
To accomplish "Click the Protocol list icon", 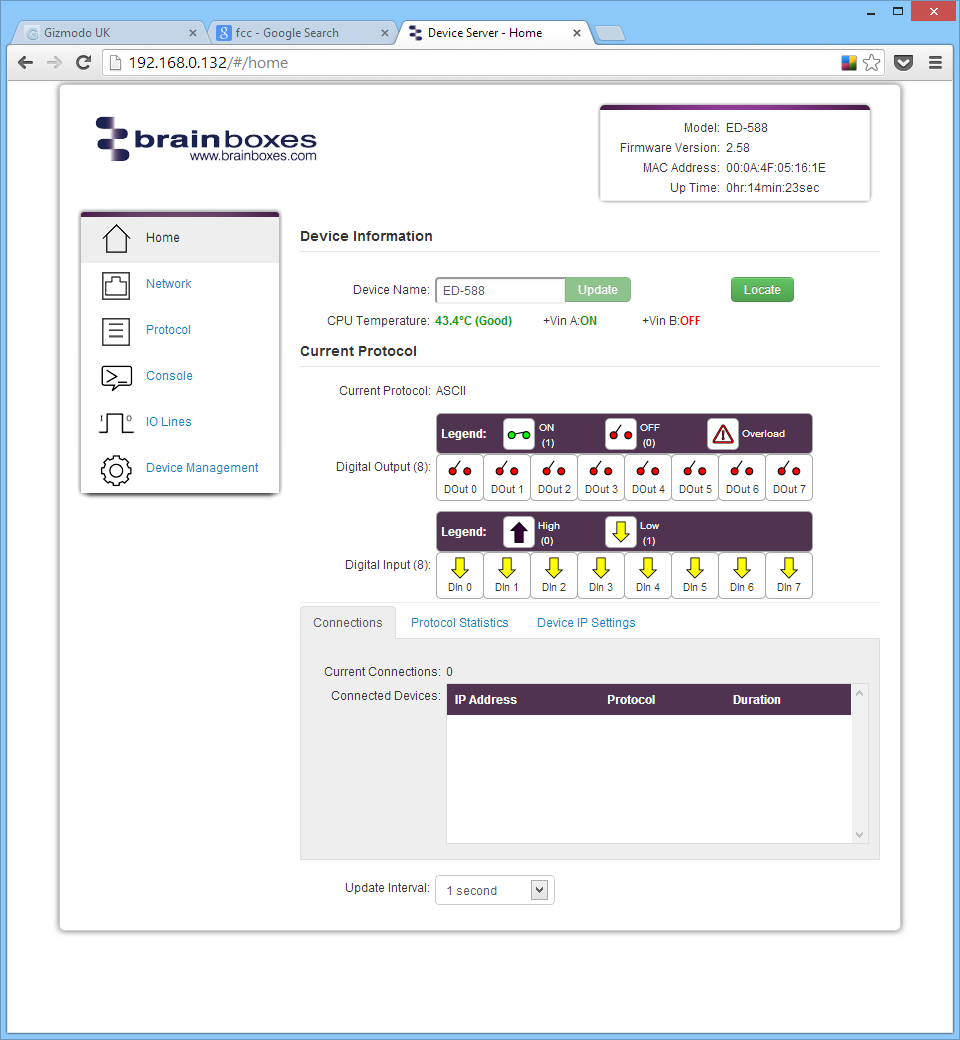I will coord(116,331).
